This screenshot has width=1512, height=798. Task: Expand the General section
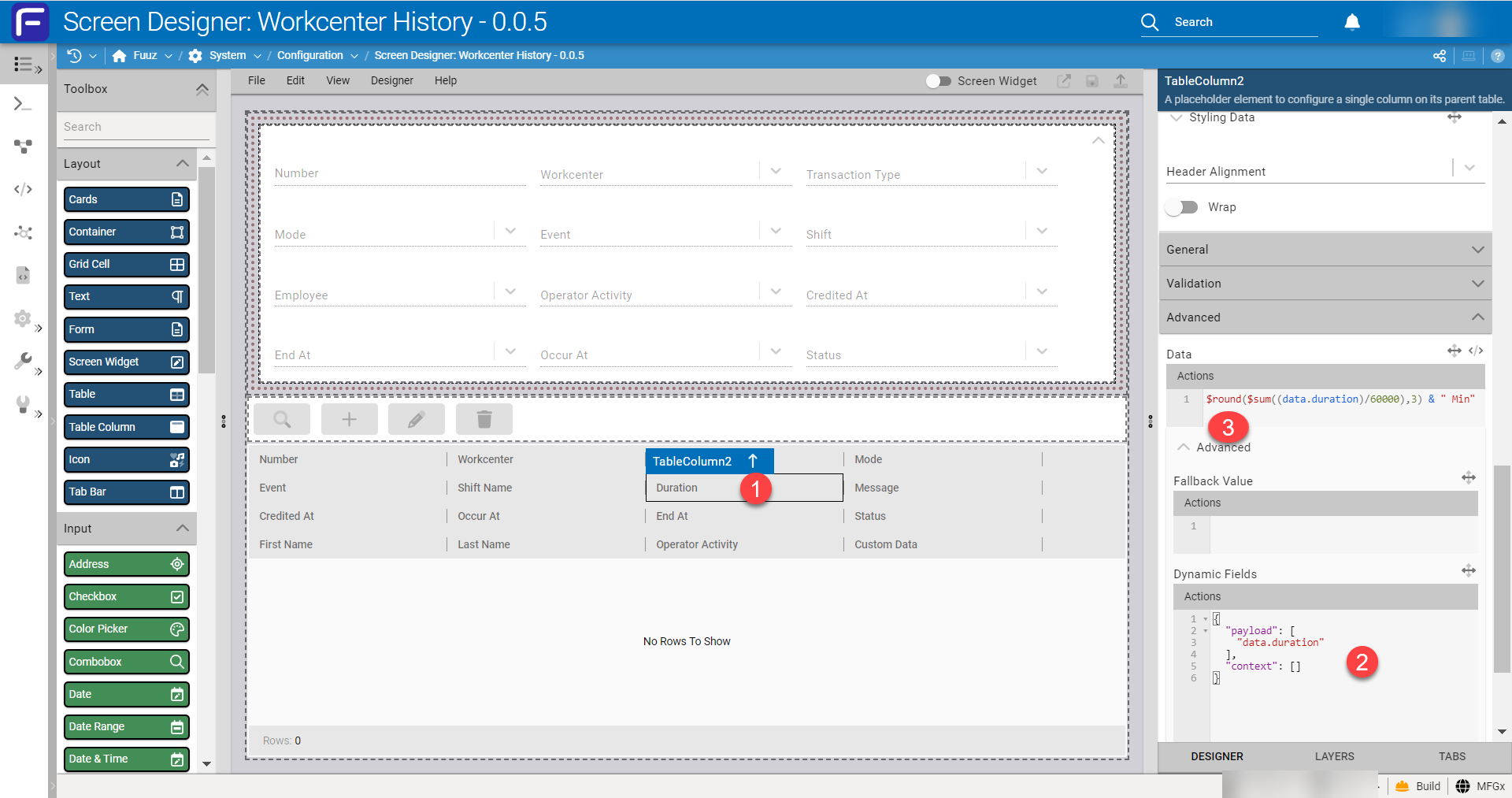pyautogui.click(x=1325, y=250)
